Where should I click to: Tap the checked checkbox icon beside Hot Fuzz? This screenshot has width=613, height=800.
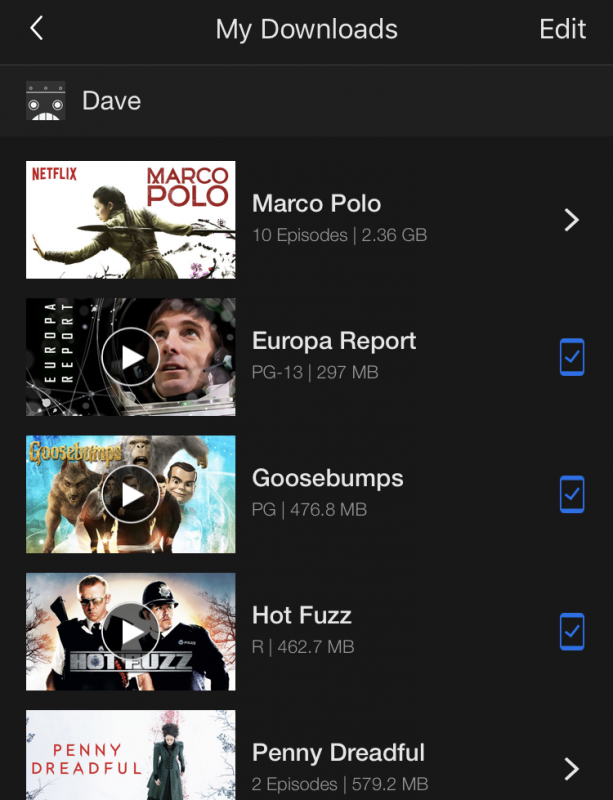(572, 632)
